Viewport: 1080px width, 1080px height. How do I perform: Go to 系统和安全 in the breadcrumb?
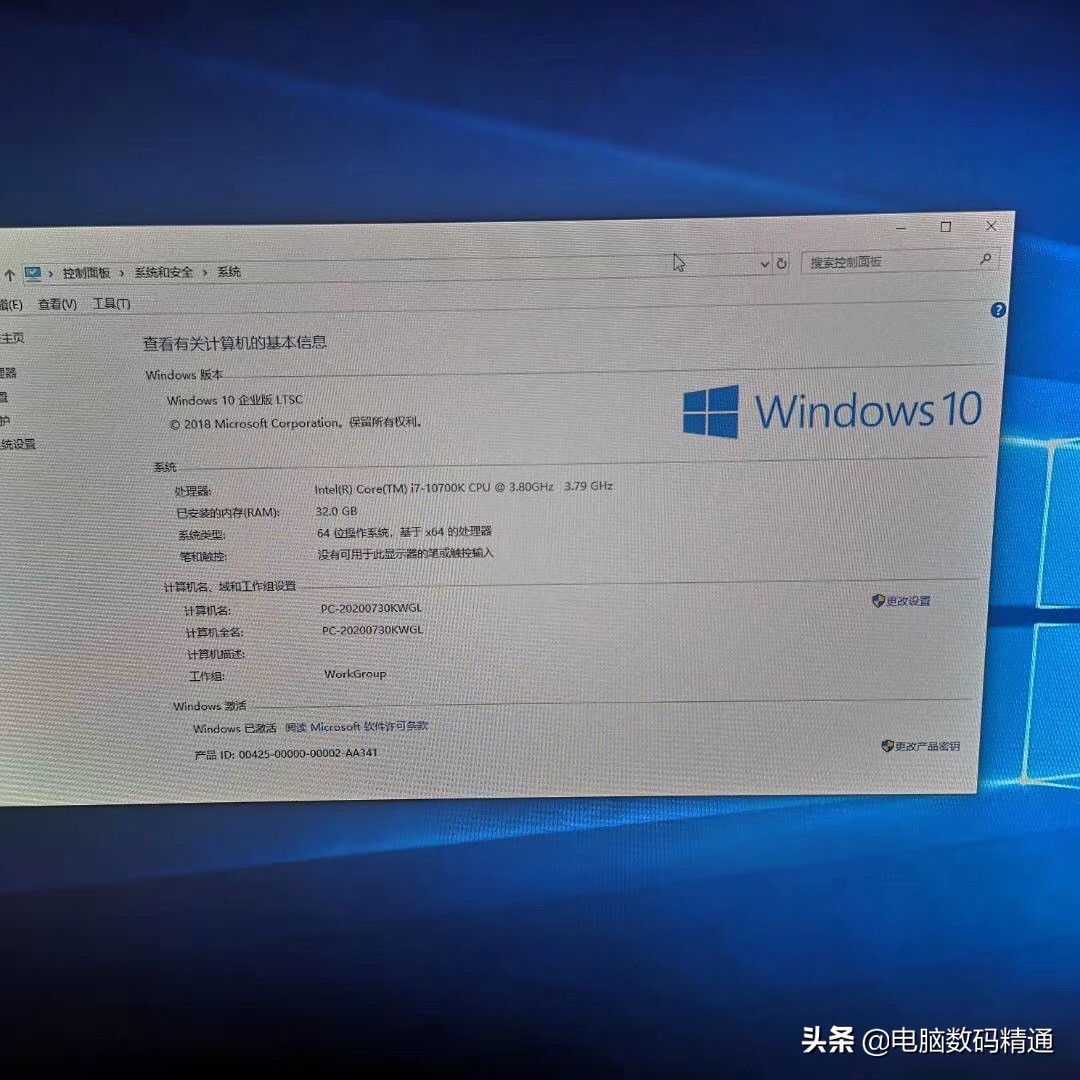coord(164,272)
